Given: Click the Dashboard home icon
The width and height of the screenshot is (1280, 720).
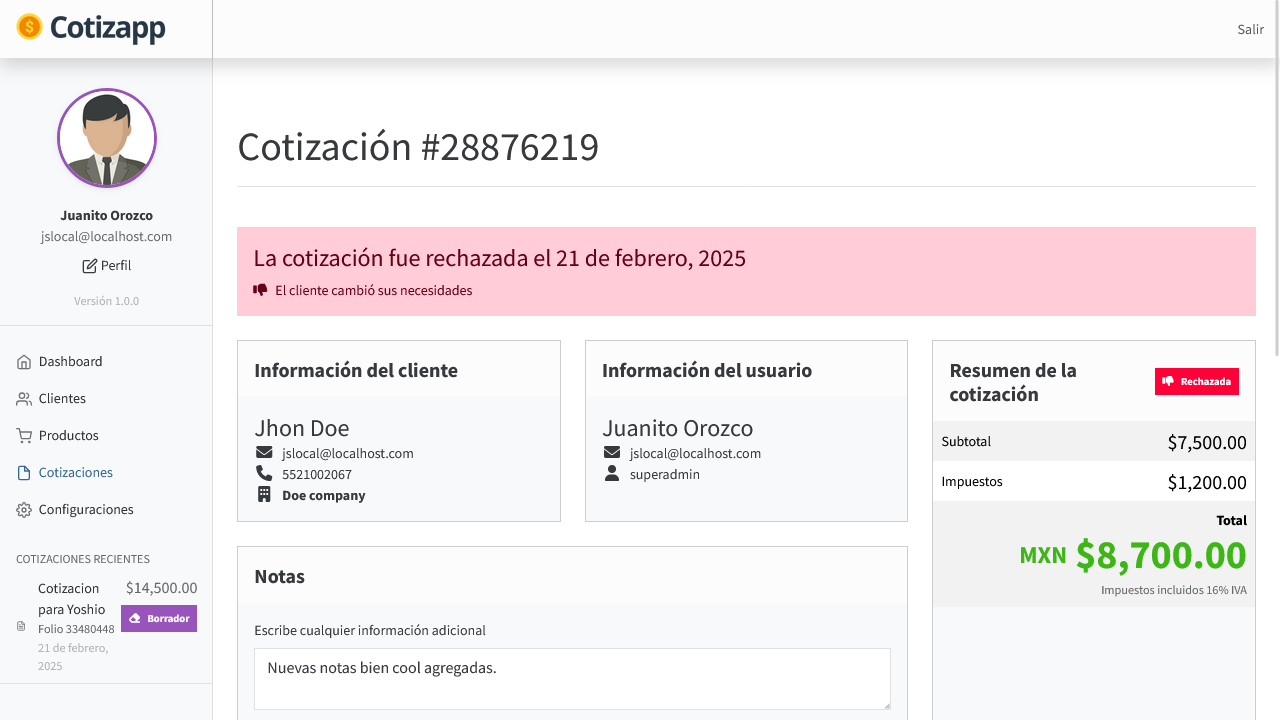Looking at the screenshot, I should [x=24, y=362].
